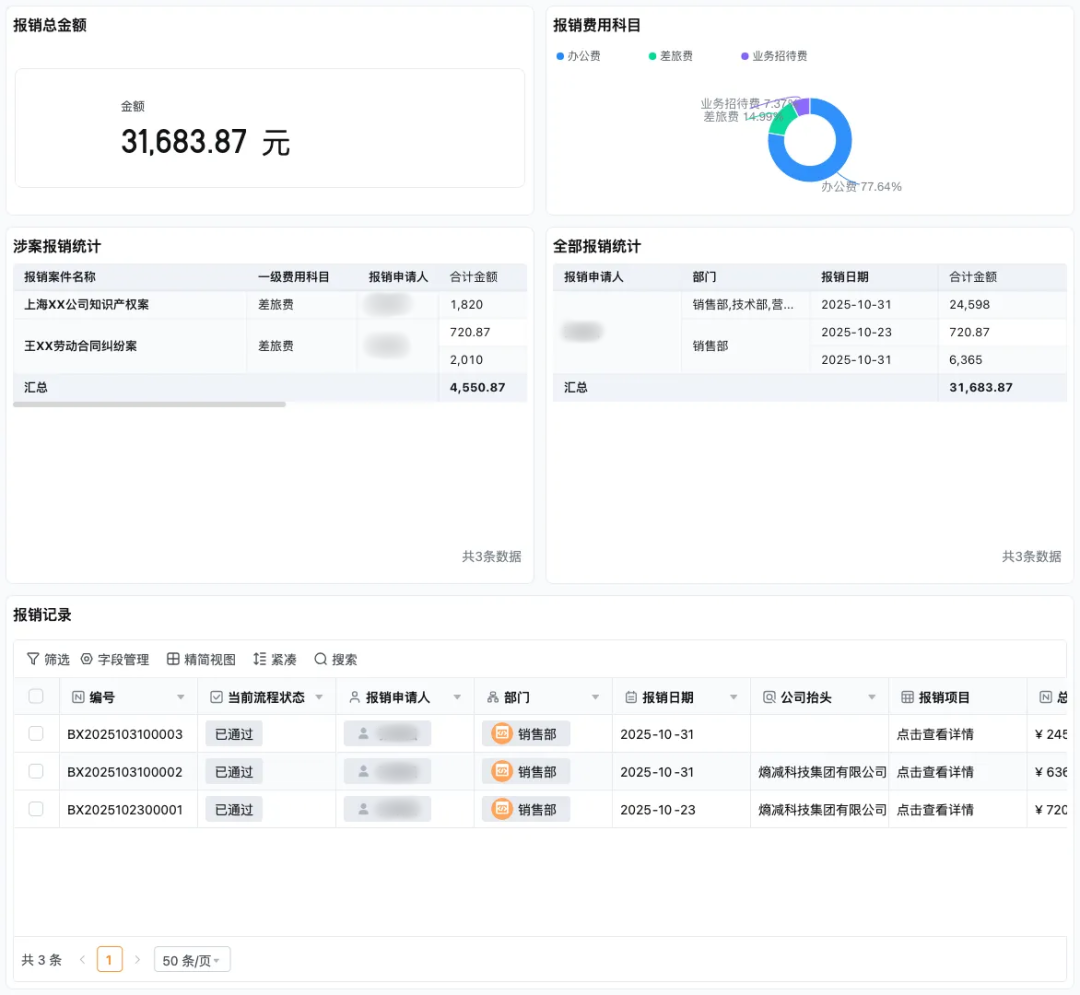This screenshot has height=995, width=1080.
Task: Click the calendar icon beside 报销日期 header
Action: 631,697
